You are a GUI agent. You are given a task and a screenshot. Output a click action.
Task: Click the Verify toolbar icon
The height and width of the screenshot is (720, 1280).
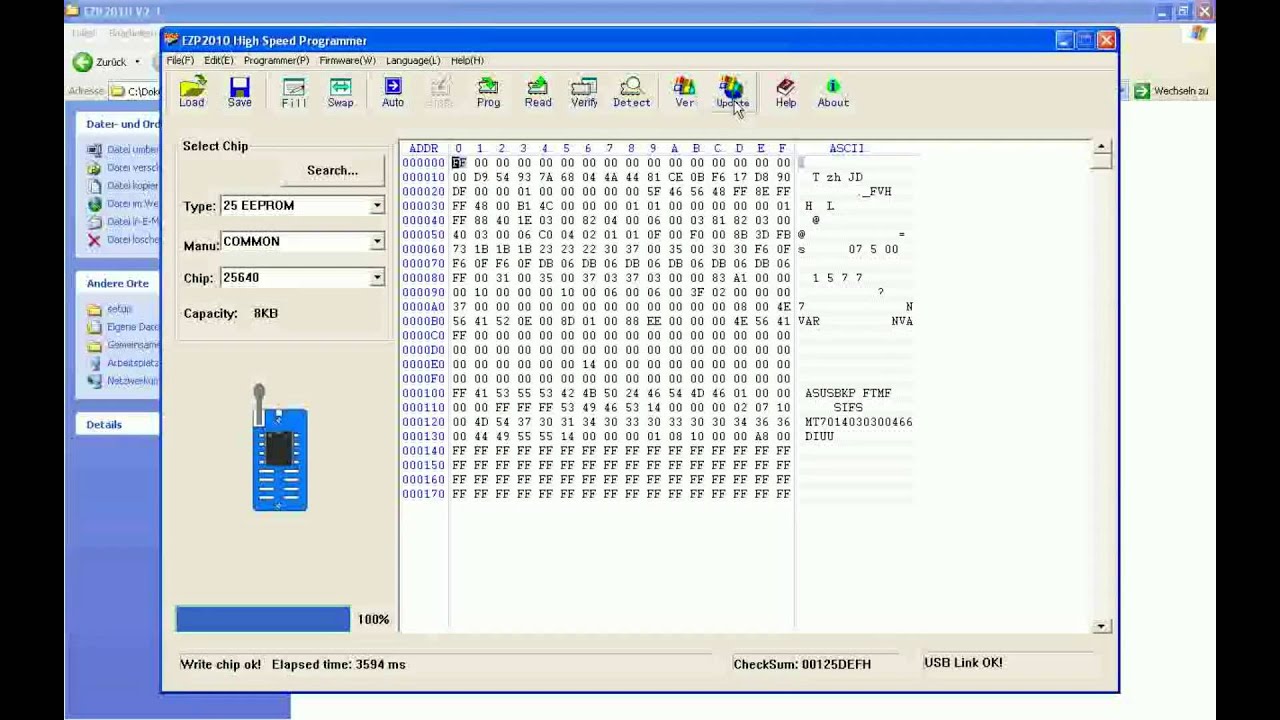click(584, 92)
